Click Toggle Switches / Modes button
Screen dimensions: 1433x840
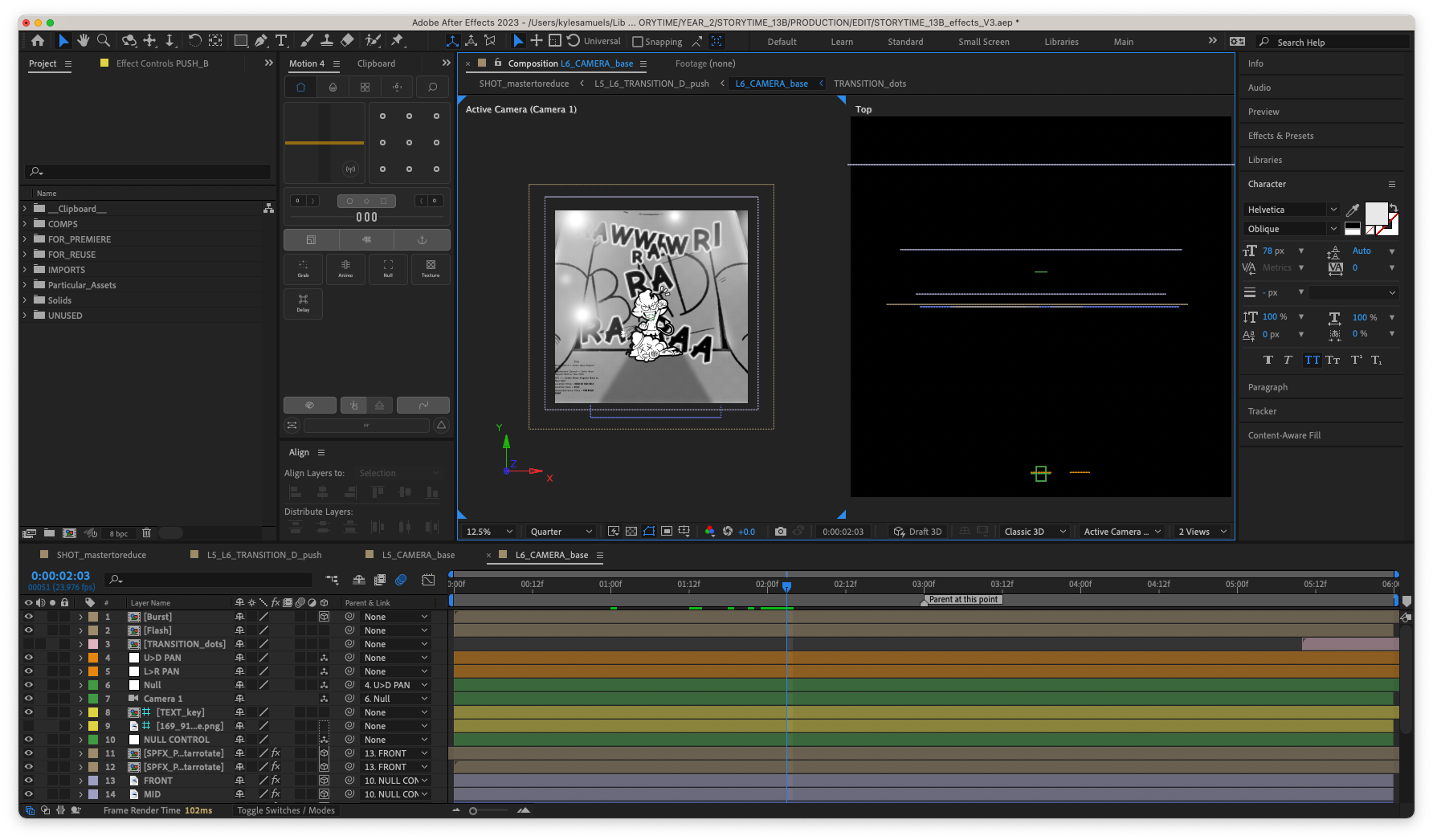tap(286, 810)
